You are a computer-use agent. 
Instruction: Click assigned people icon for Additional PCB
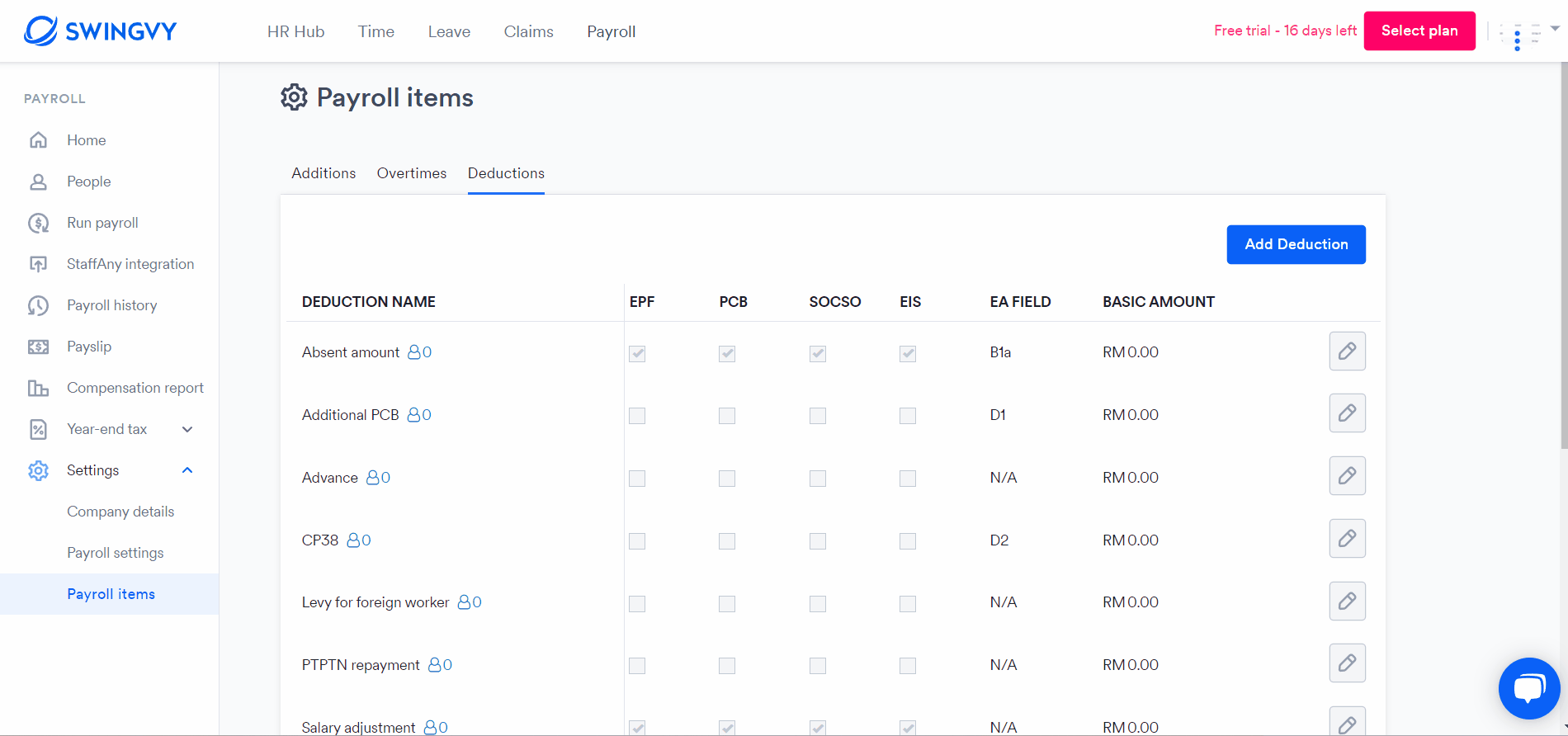(x=414, y=415)
